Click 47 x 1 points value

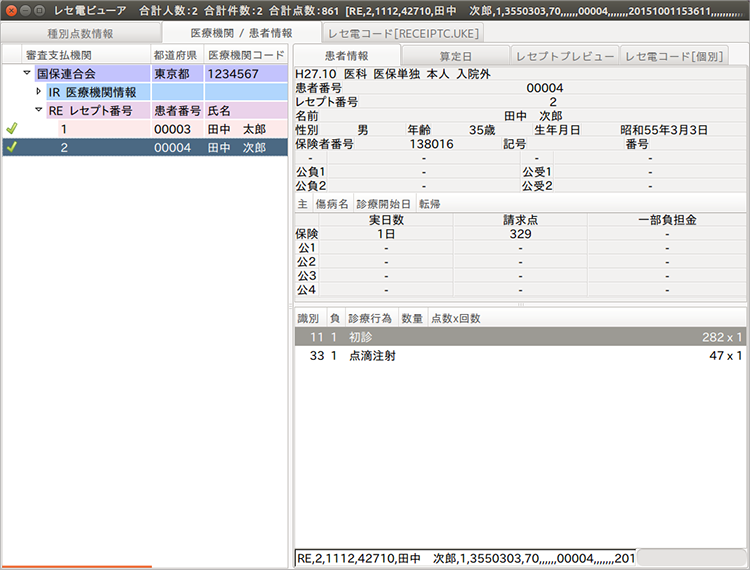click(x=725, y=356)
